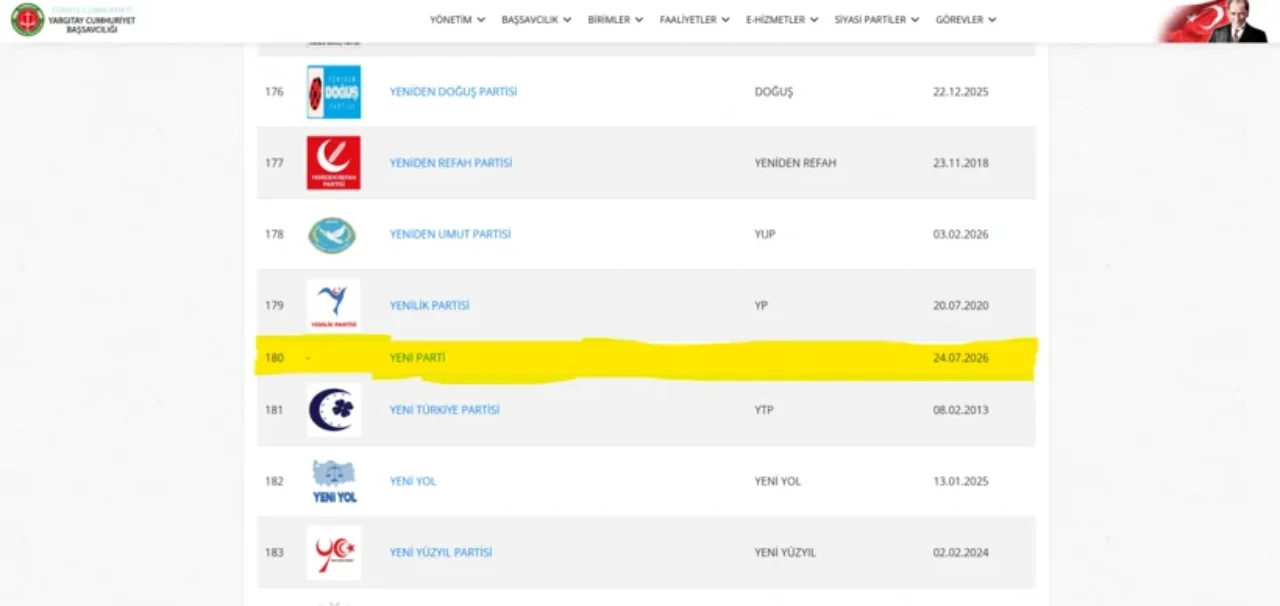The height and width of the screenshot is (606, 1280).
Task: Open the YENİDEN REFAH PARTİSİ link
Action: point(451,163)
